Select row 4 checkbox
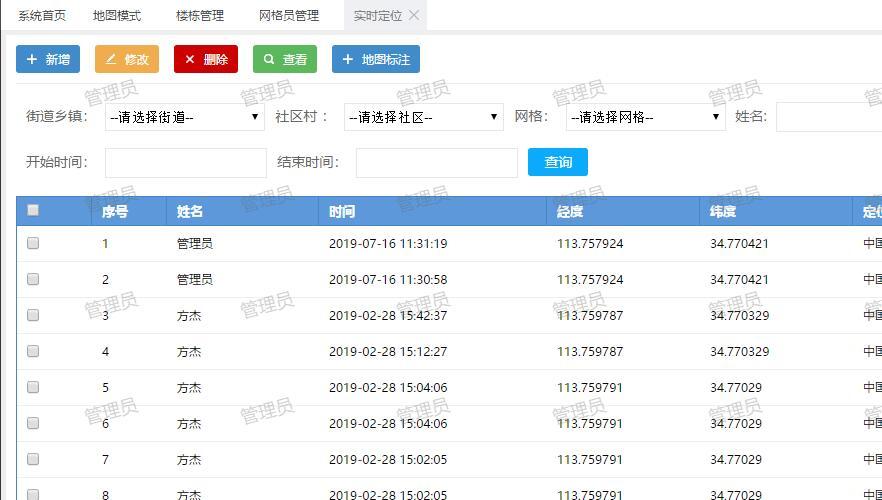 click(x=33, y=351)
